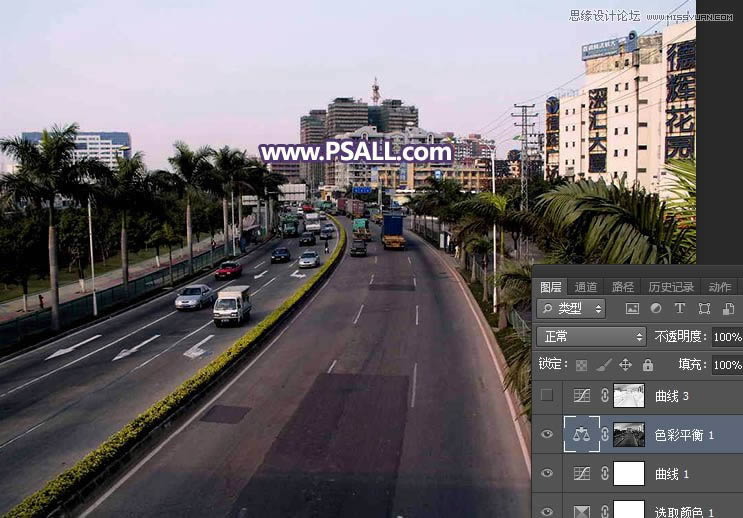The height and width of the screenshot is (518, 743).
Task: Lock transparent pixels icon
Action: coord(581,365)
